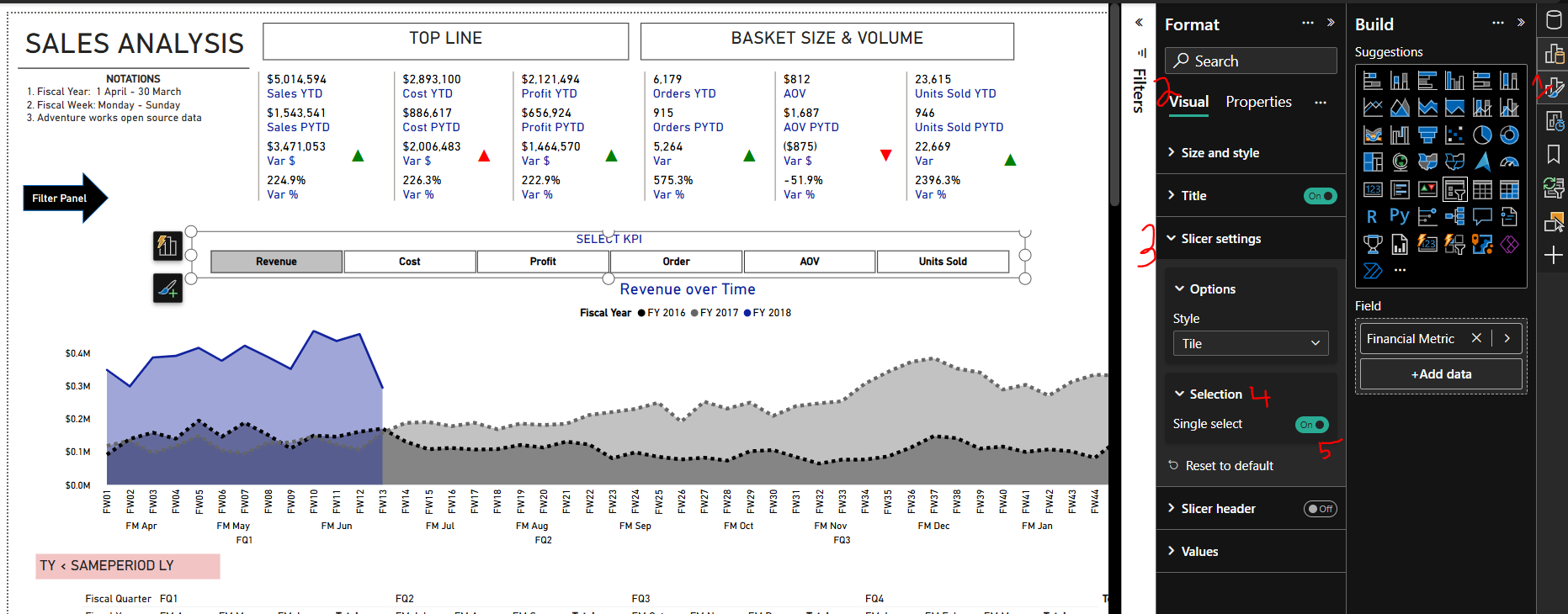This screenshot has height=614, width=1568.
Task: Select the gauge visual icon
Action: click(x=1510, y=161)
